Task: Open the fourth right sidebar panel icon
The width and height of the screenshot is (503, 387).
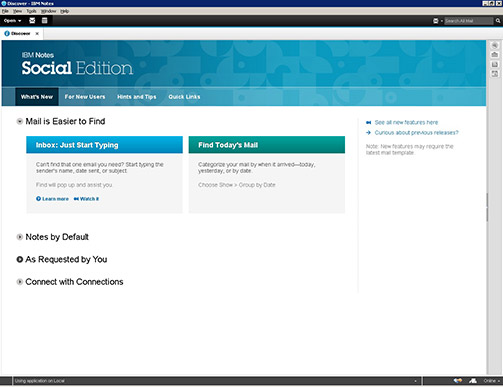Action: click(x=495, y=74)
